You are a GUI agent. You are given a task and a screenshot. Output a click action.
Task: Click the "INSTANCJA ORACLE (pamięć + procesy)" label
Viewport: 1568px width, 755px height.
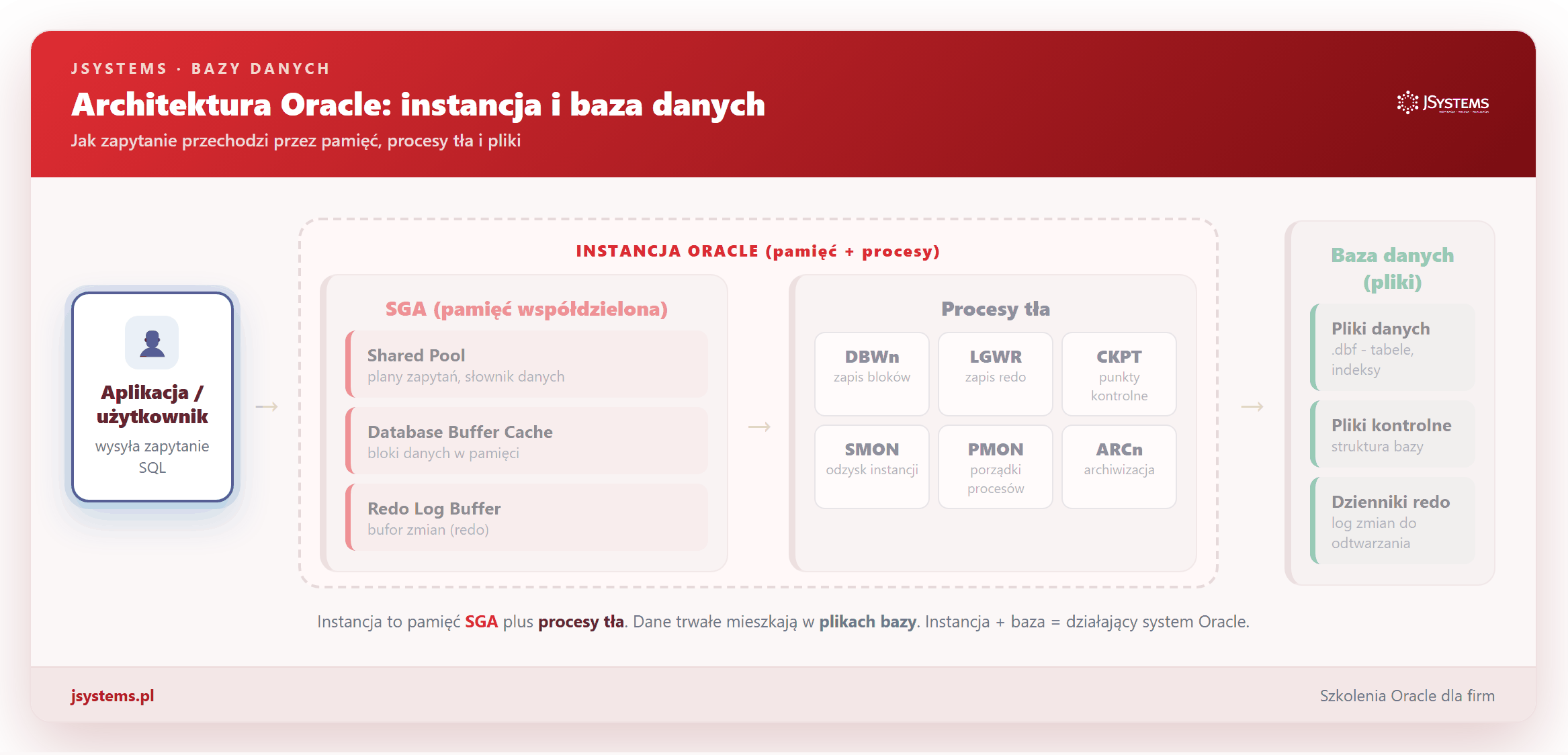pos(758,251)
